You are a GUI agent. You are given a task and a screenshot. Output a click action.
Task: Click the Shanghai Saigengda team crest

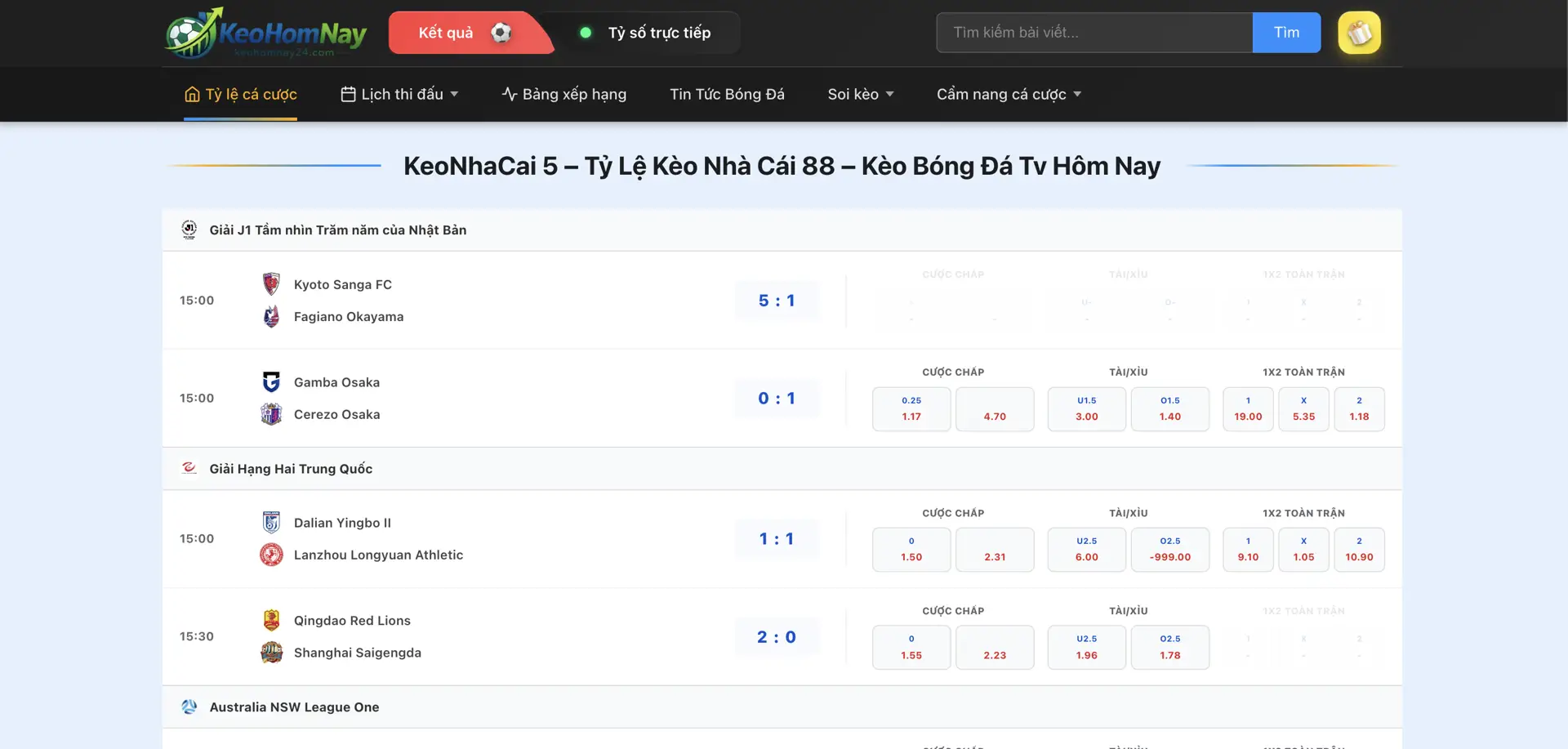pyautogui.click(x=271, y=653)
